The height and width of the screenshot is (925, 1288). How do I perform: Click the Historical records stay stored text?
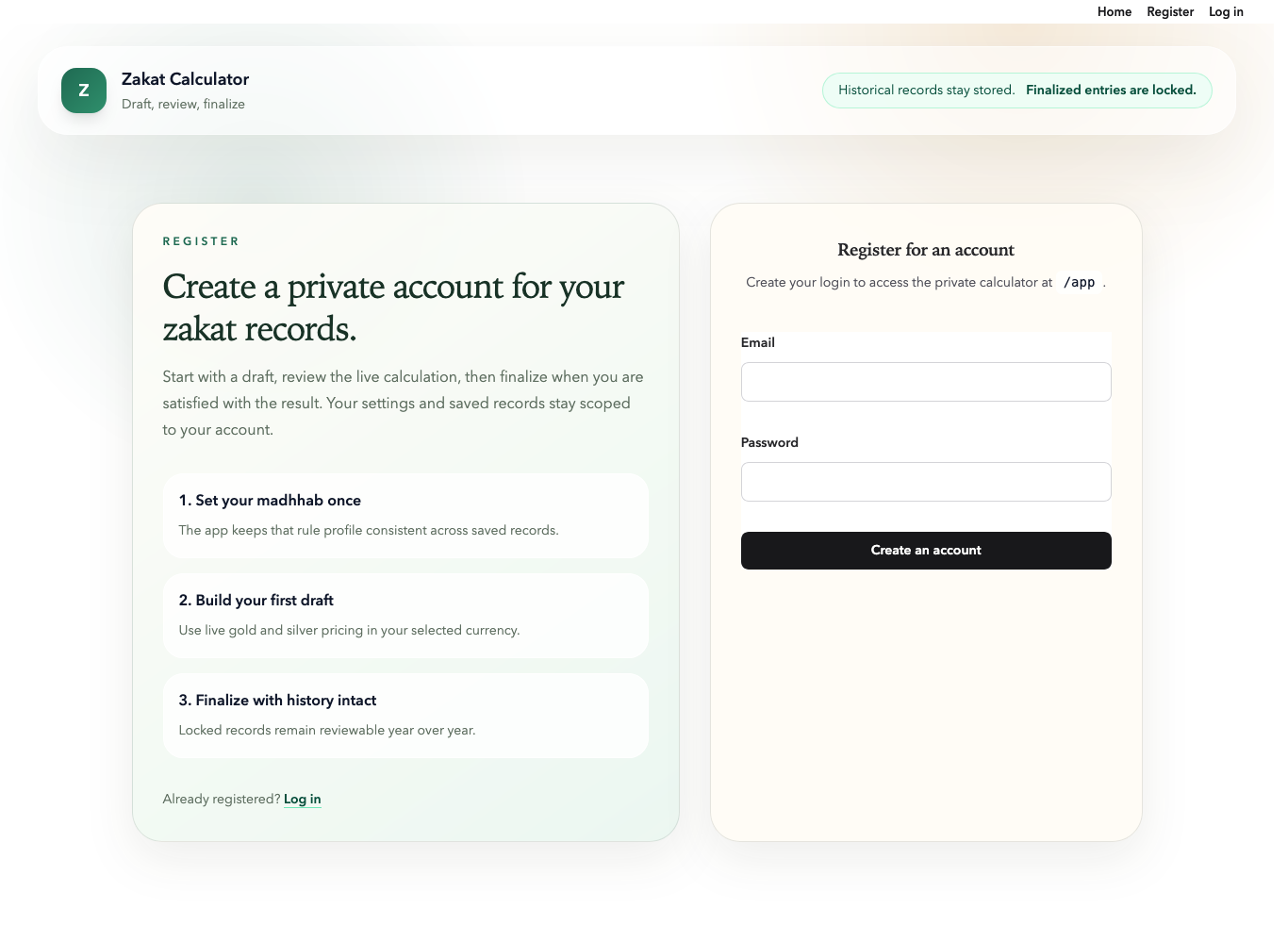point(925,90)
